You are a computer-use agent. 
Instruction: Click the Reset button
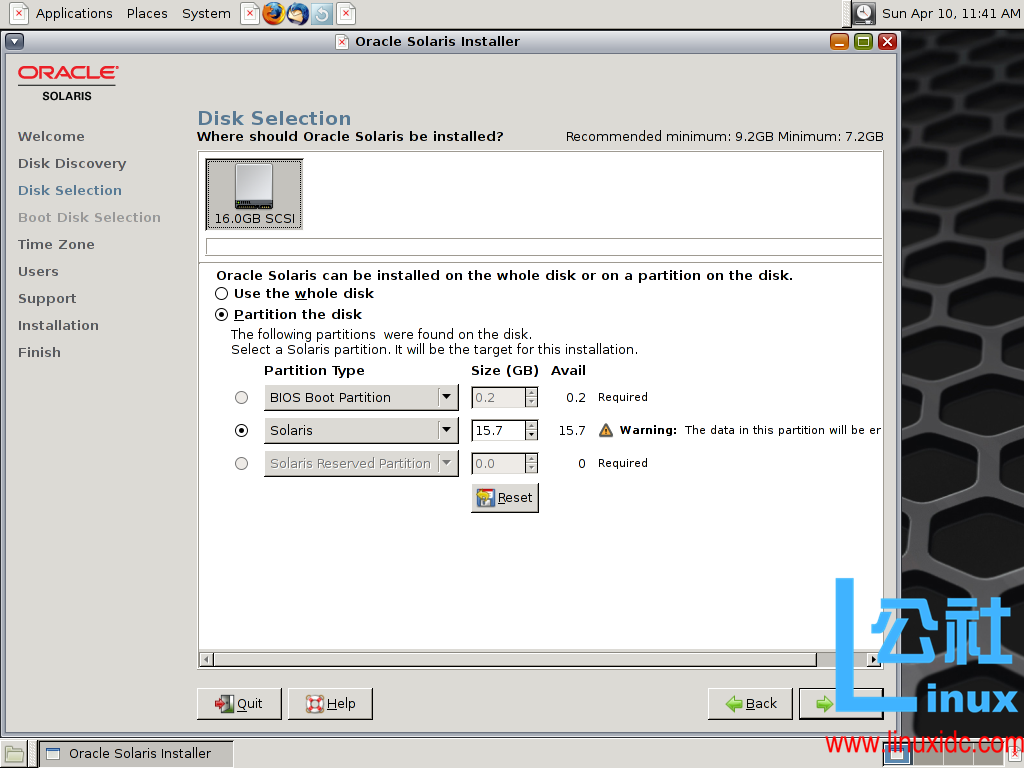pos(505,498)
